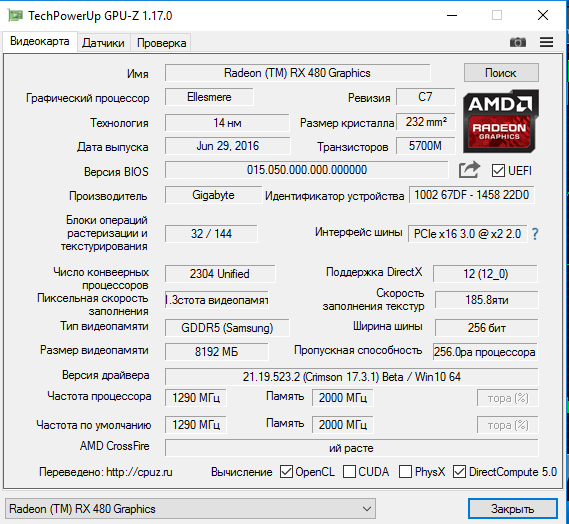
Task: Close the GPU-Z window with X
Action: 543,15
